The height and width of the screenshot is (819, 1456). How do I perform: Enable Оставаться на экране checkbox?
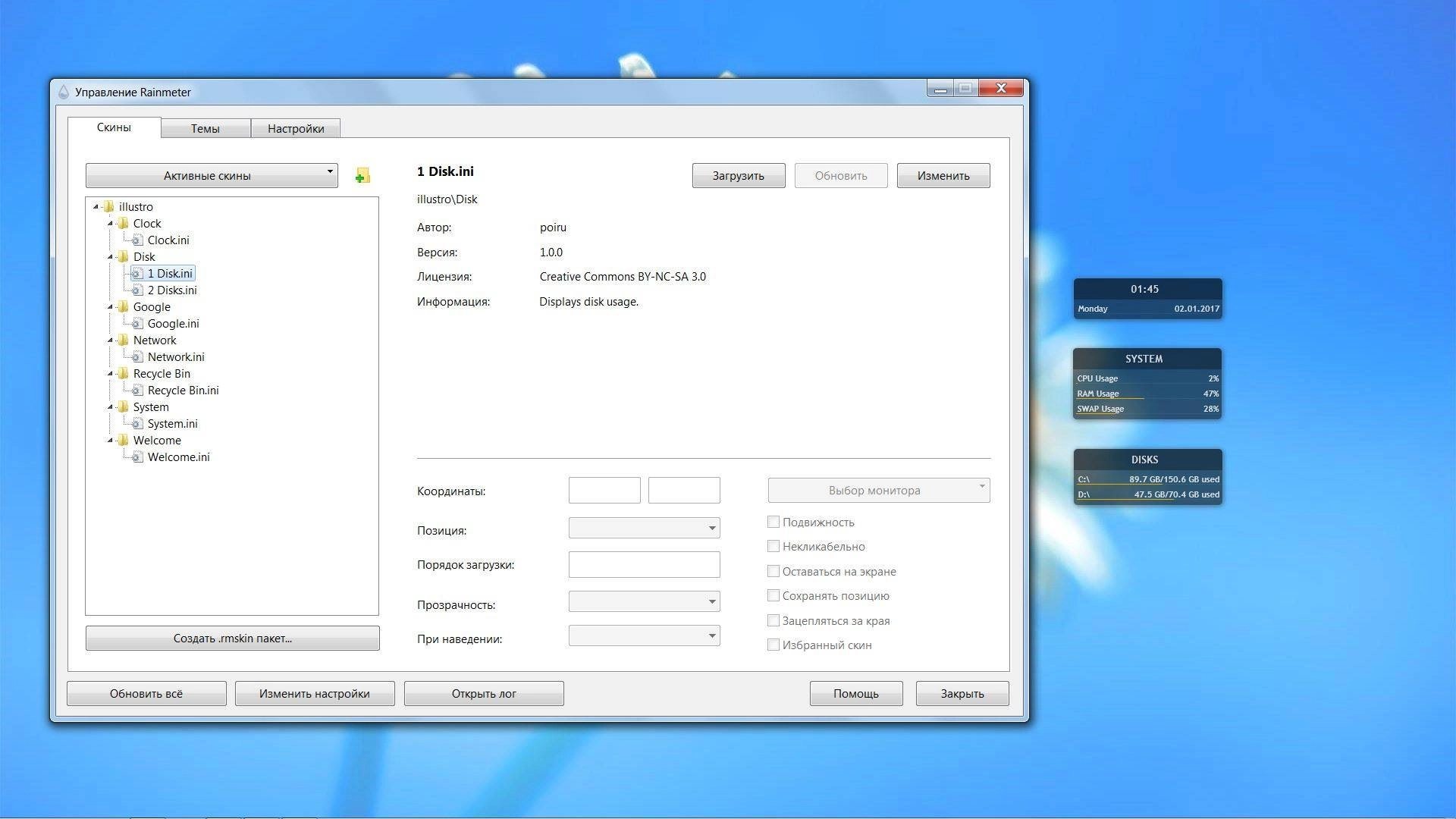click(773, 571)
